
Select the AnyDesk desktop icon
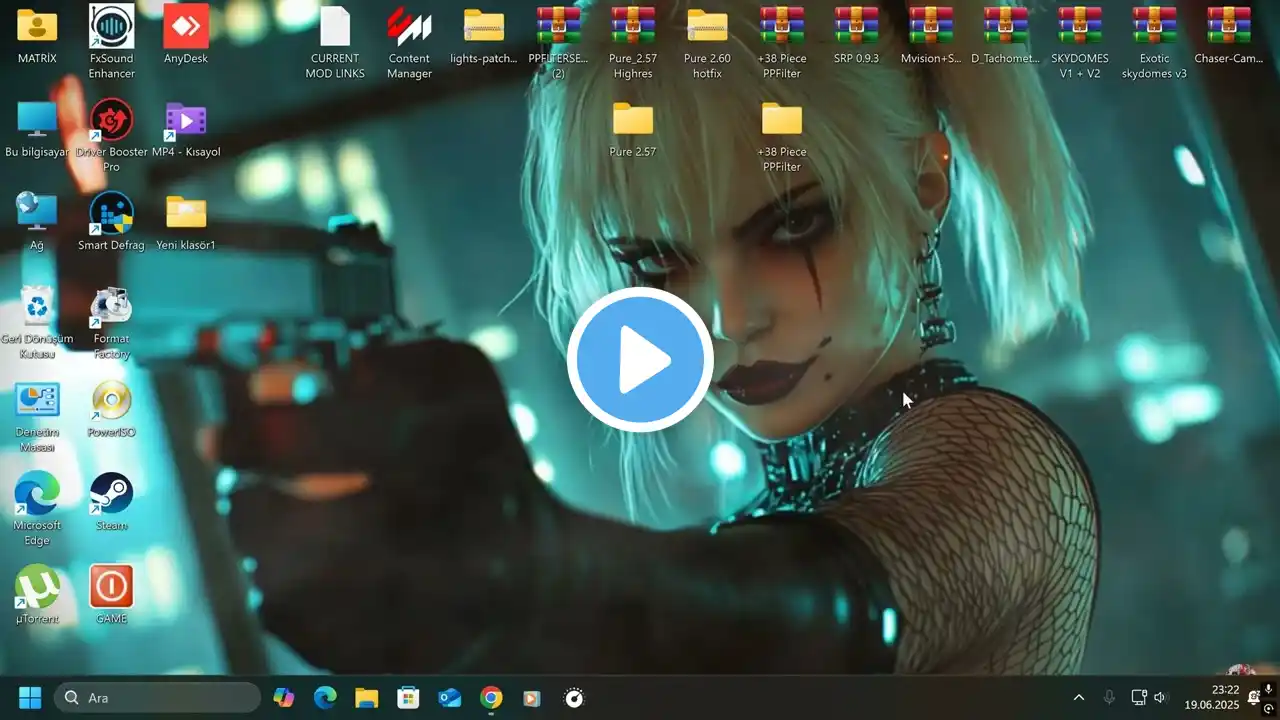coord(186,27)
